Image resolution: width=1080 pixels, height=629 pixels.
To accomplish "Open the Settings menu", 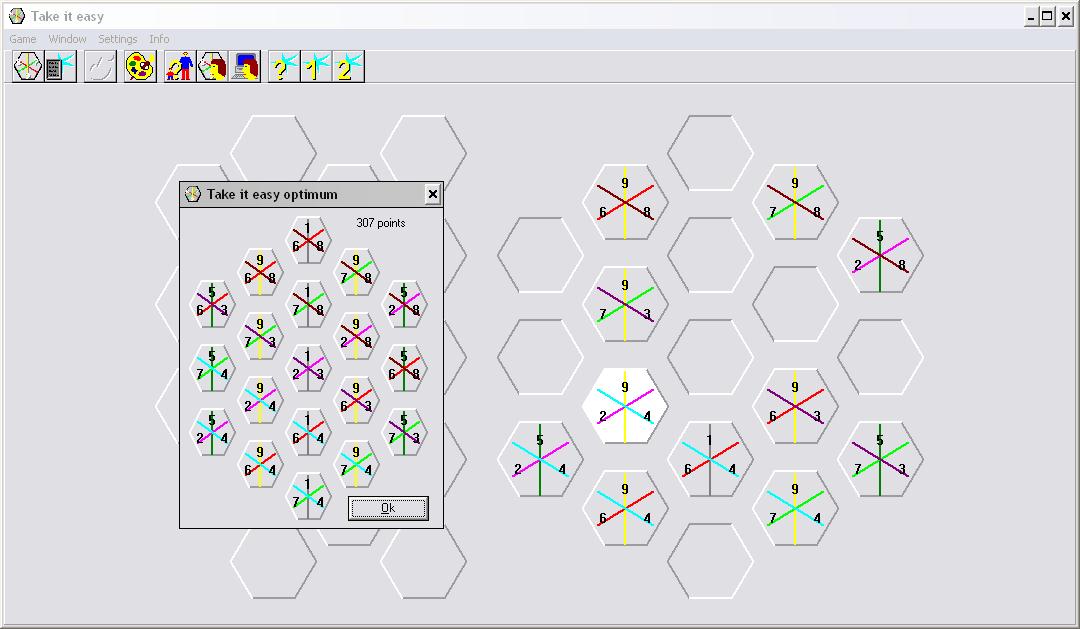I will (x=118, y=39).
